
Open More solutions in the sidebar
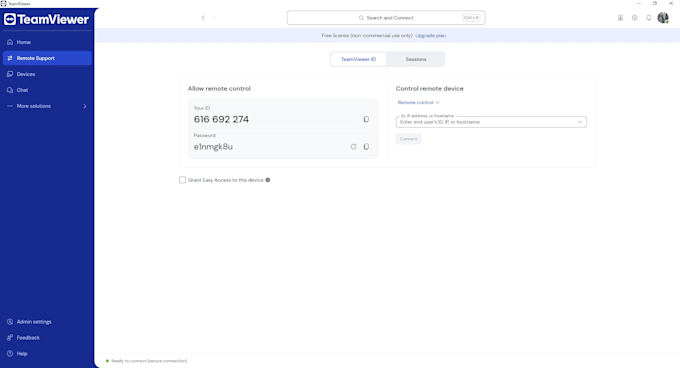click(x=47, y=106)
